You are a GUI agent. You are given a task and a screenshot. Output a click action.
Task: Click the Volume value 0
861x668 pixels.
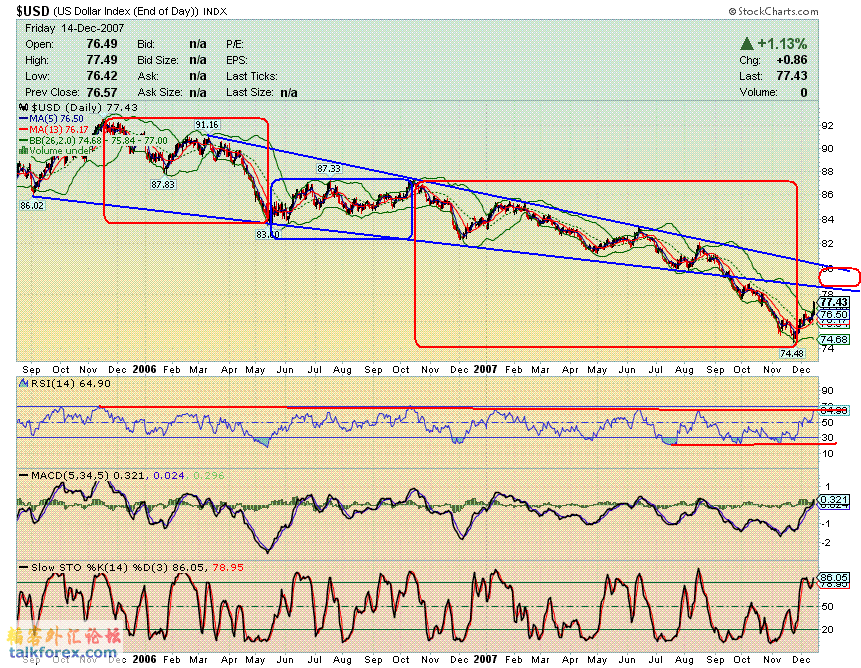click(804, 92)
